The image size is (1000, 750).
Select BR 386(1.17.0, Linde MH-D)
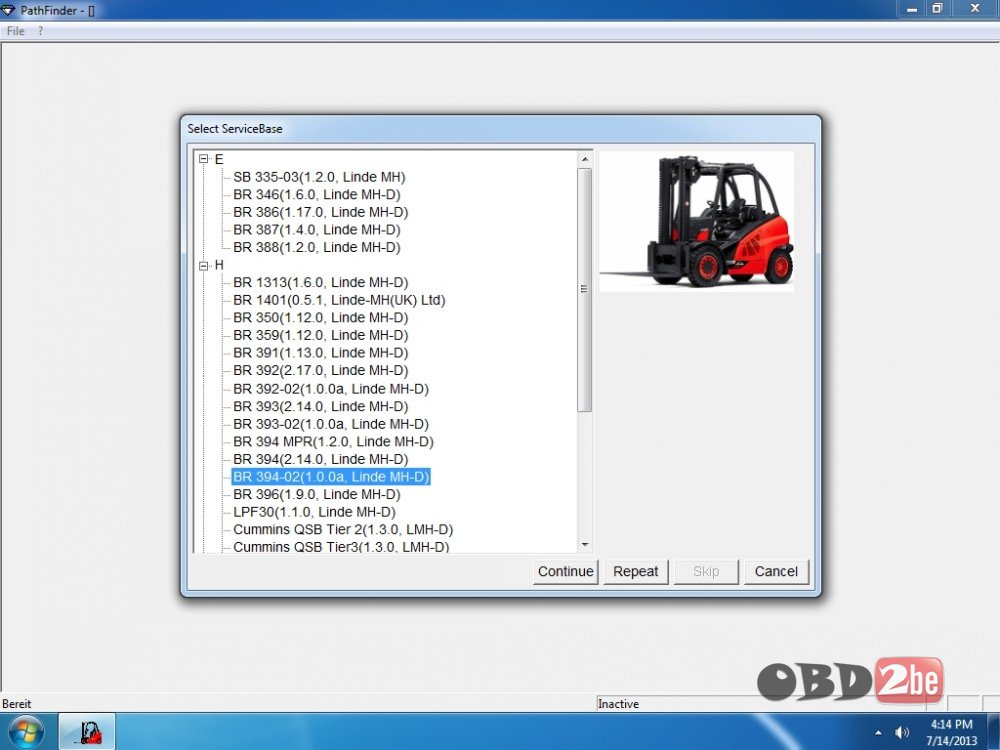coord(320,212)
